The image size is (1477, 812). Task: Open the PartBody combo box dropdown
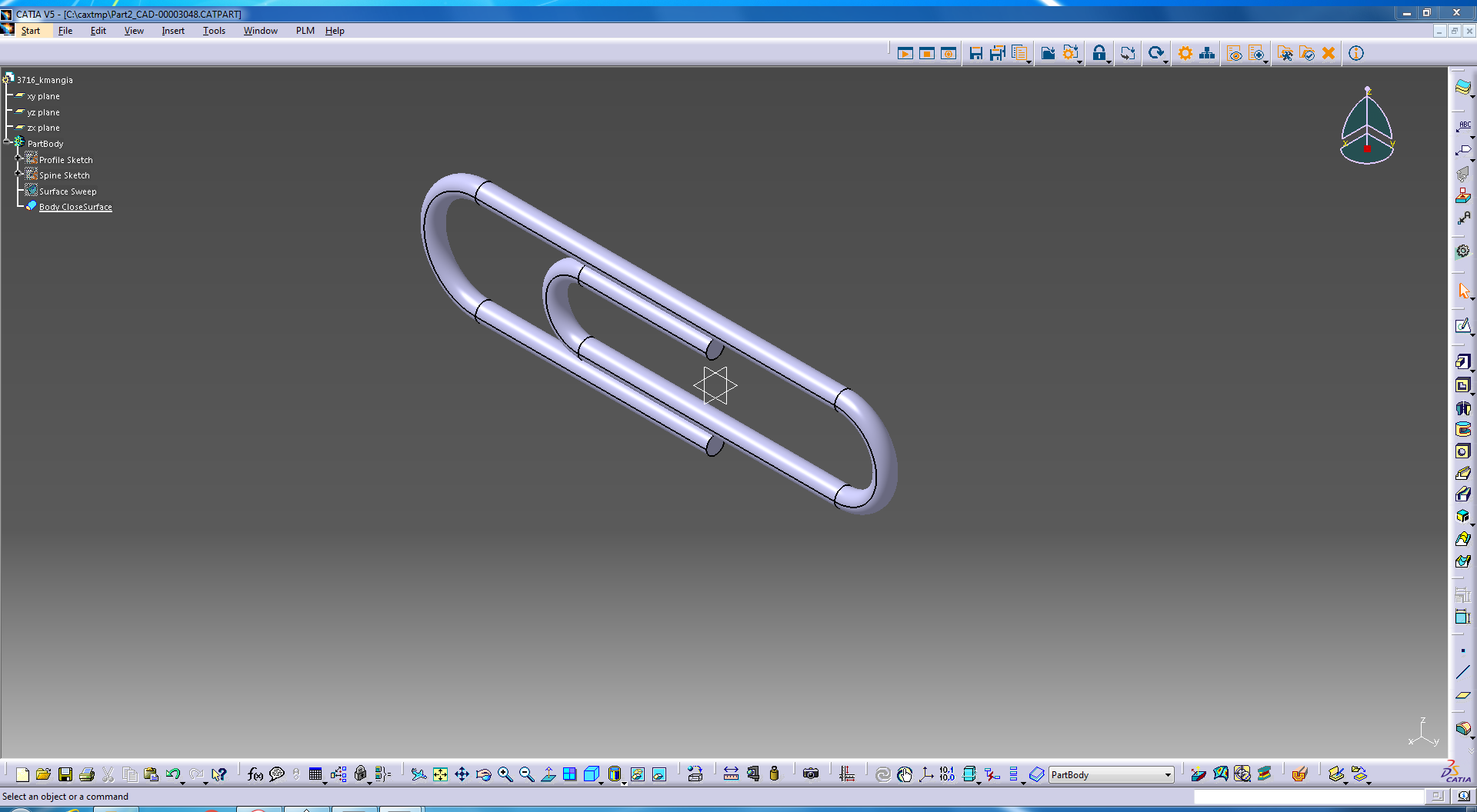point(1167,775)
